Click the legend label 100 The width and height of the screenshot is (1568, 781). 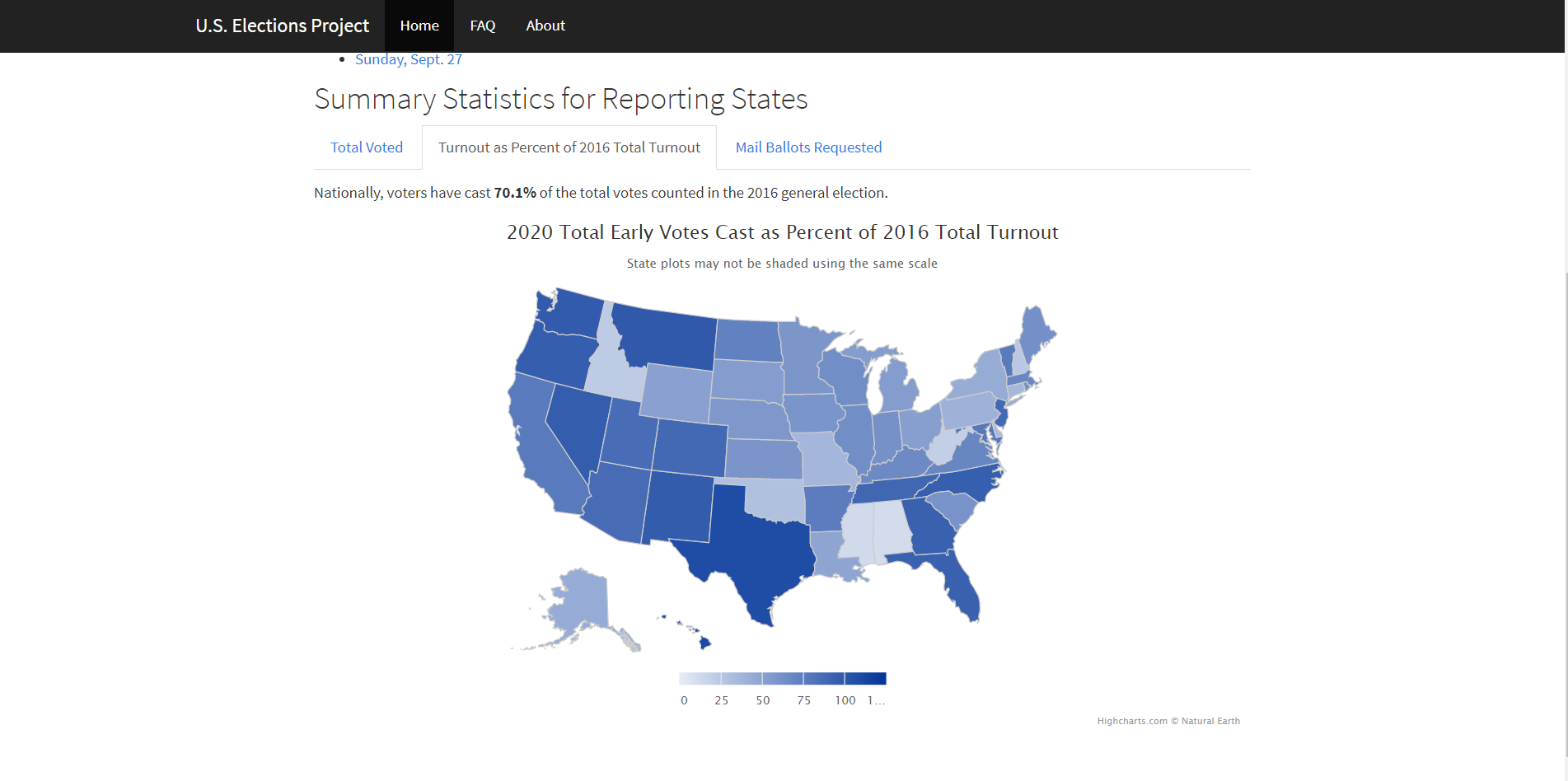pos(845,700)
